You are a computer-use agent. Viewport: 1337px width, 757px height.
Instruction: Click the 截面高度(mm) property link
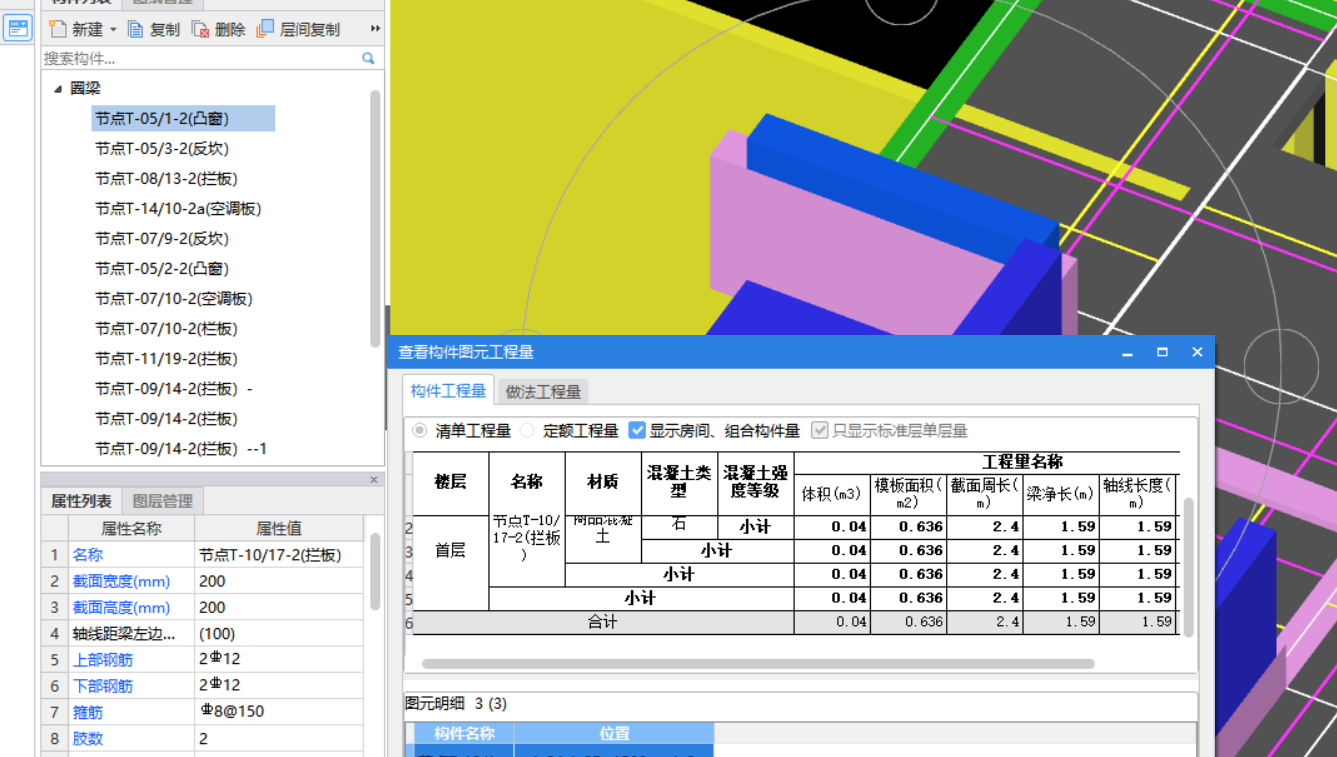pos(121,607)
